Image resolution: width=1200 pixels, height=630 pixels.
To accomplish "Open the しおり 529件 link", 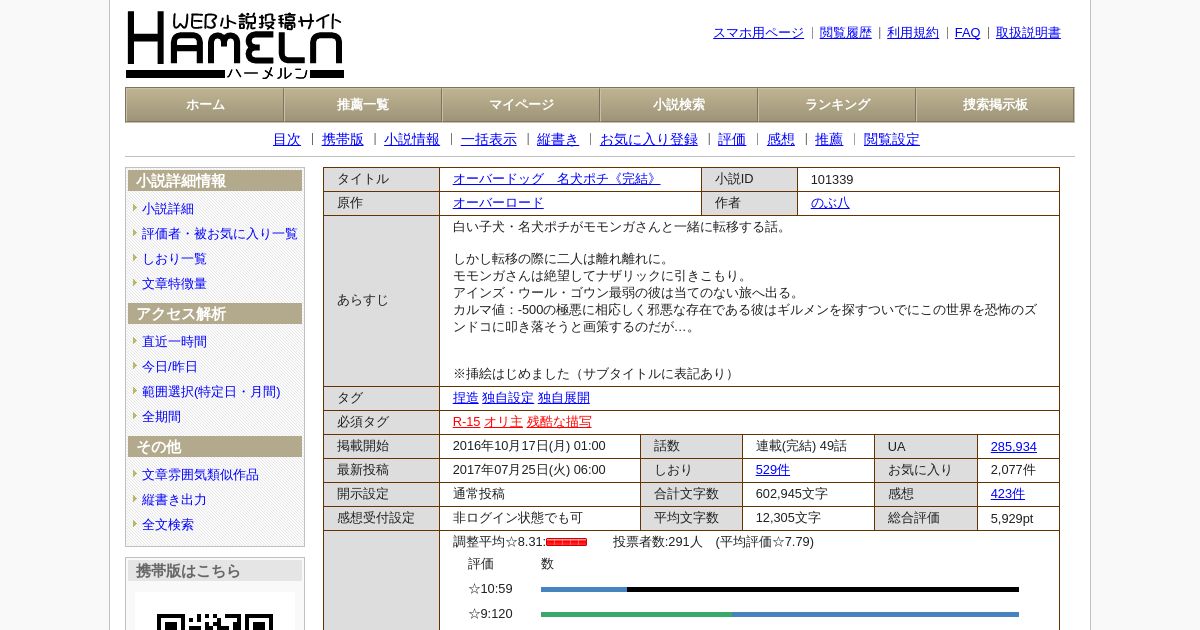I will point(773,470).
